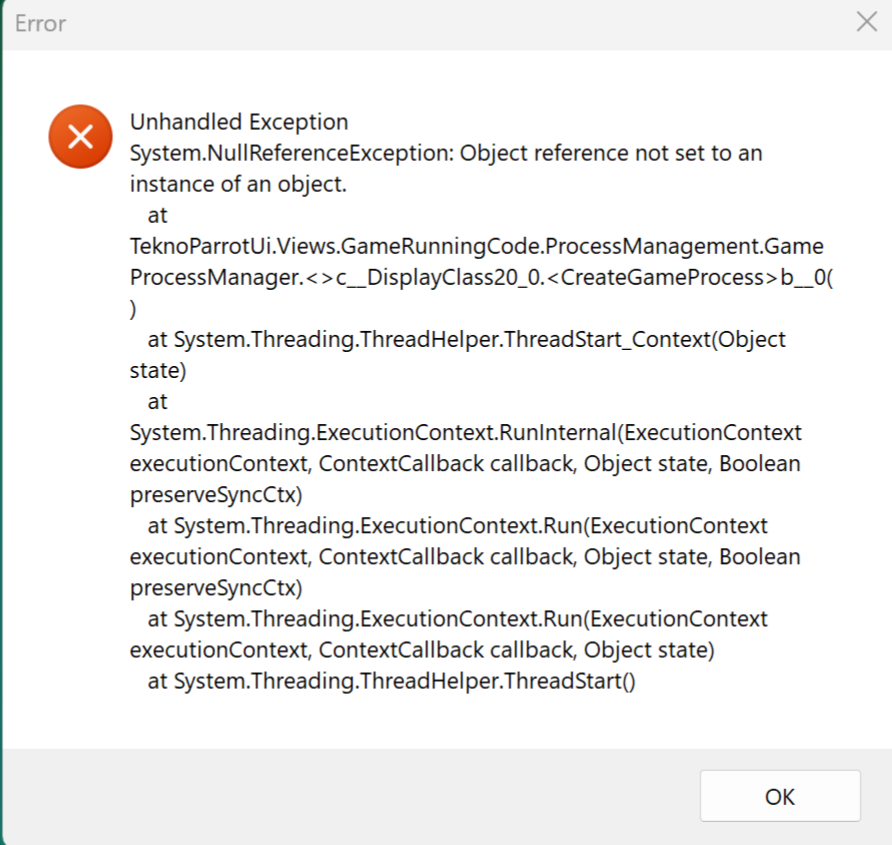The height and width of the screenshot is (845, 892).
Task: Click the OK button
Action: tap(779, 796)
